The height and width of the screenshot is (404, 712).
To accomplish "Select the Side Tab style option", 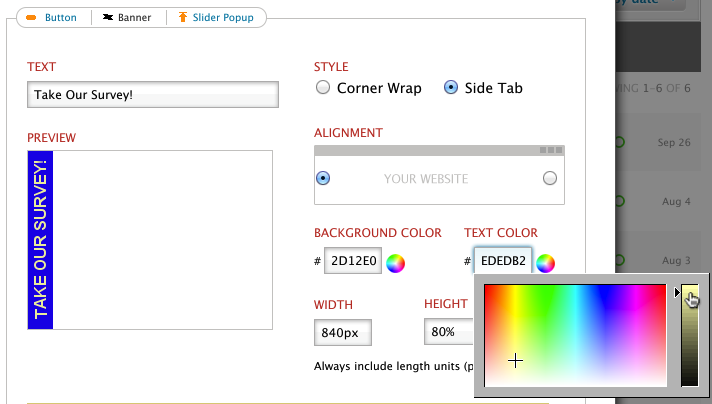I will (451, 88).
